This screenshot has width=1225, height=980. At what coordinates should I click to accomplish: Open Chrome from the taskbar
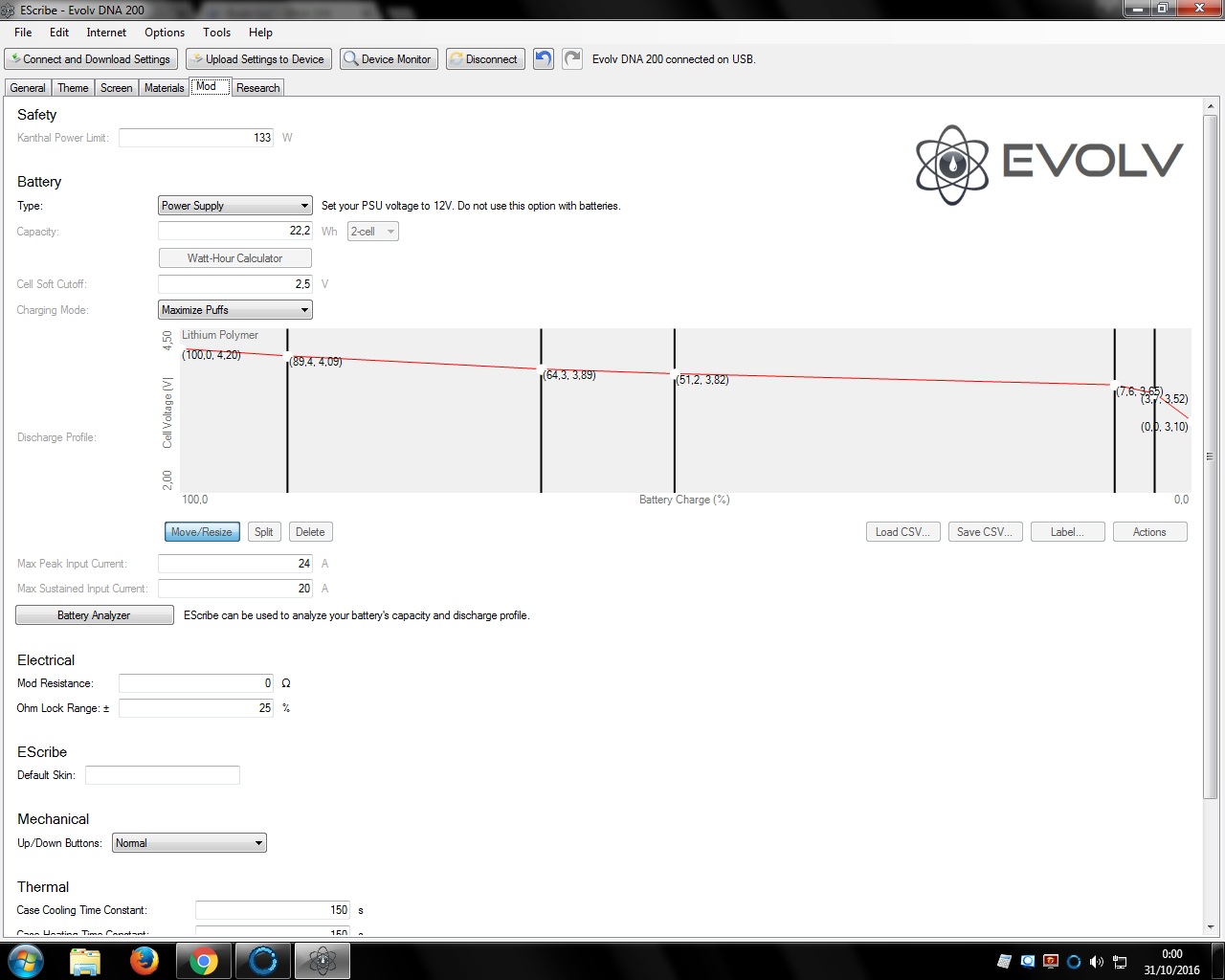(x=203, y=960)
